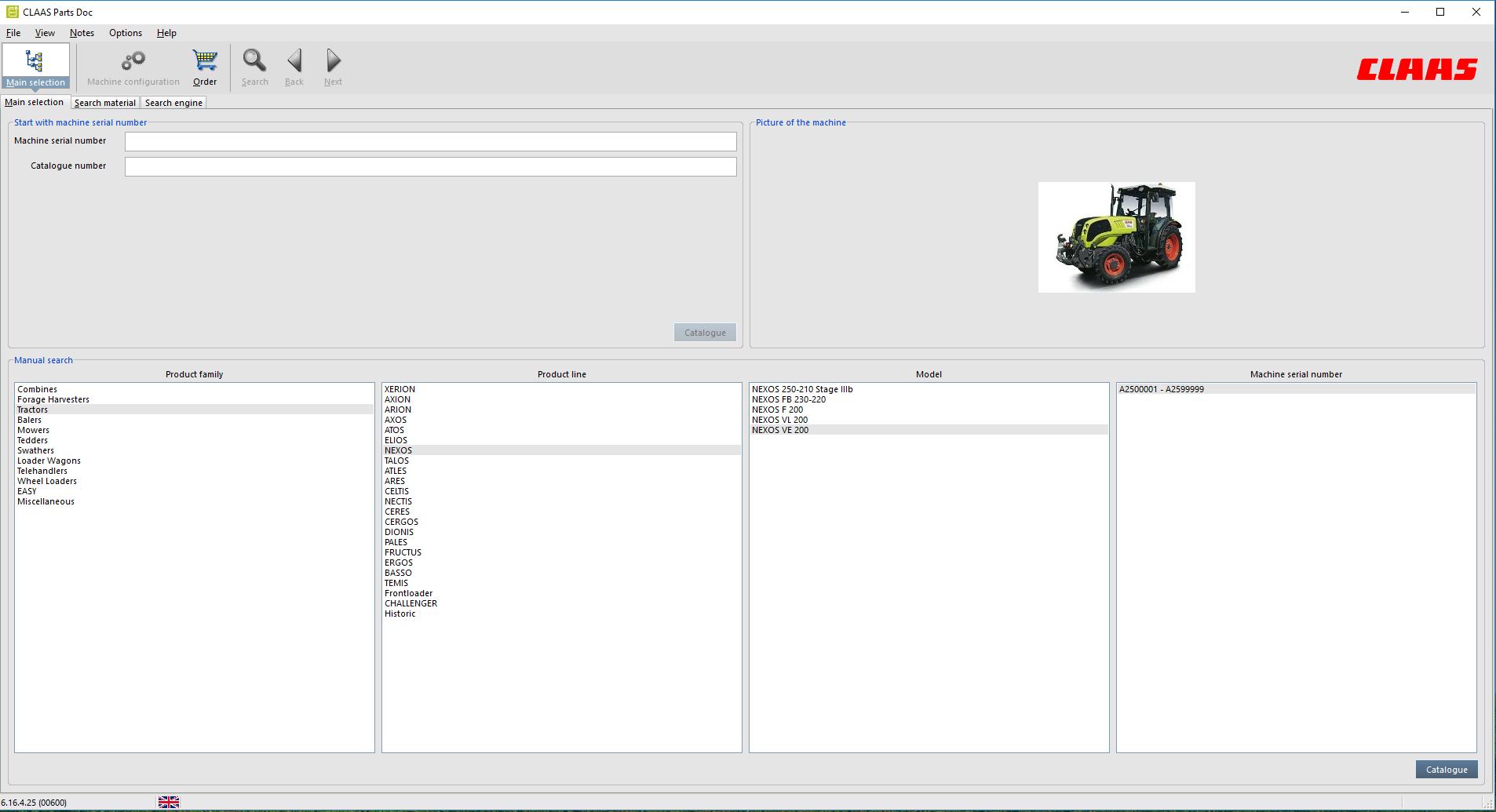Open the Options menu
Viewport: 1496px width, 812px height.
click(125, 33)
